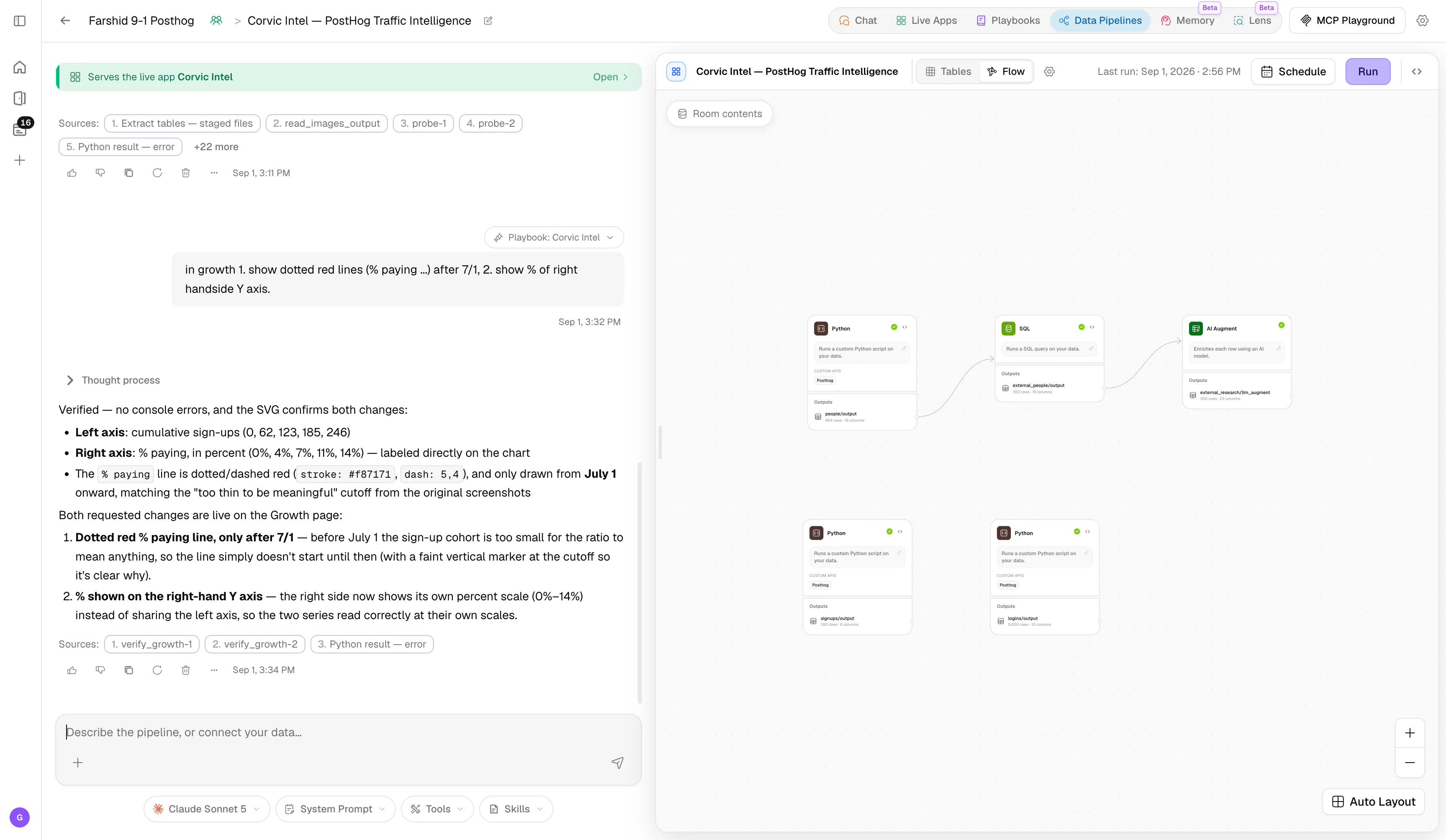Select the Data Pipelines tab
This screenshot has width=1446, height=840.
[x=1100, y=20]
